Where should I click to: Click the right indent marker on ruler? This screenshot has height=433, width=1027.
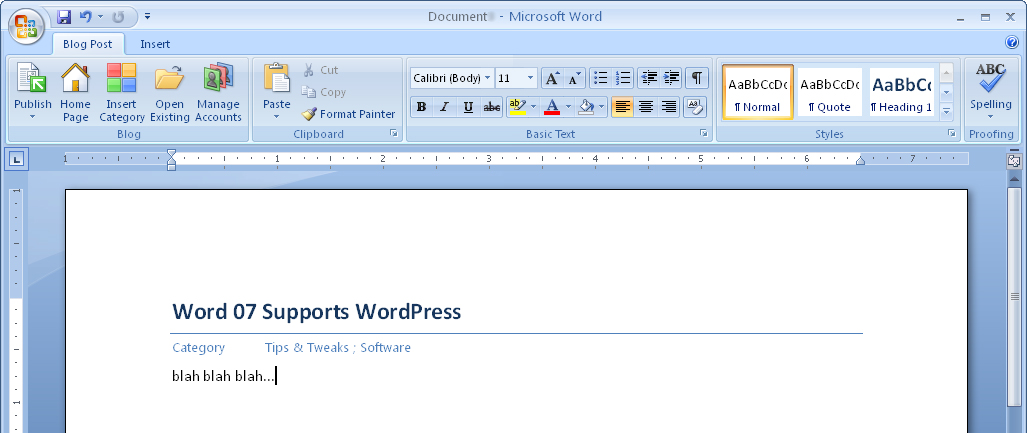861,161
